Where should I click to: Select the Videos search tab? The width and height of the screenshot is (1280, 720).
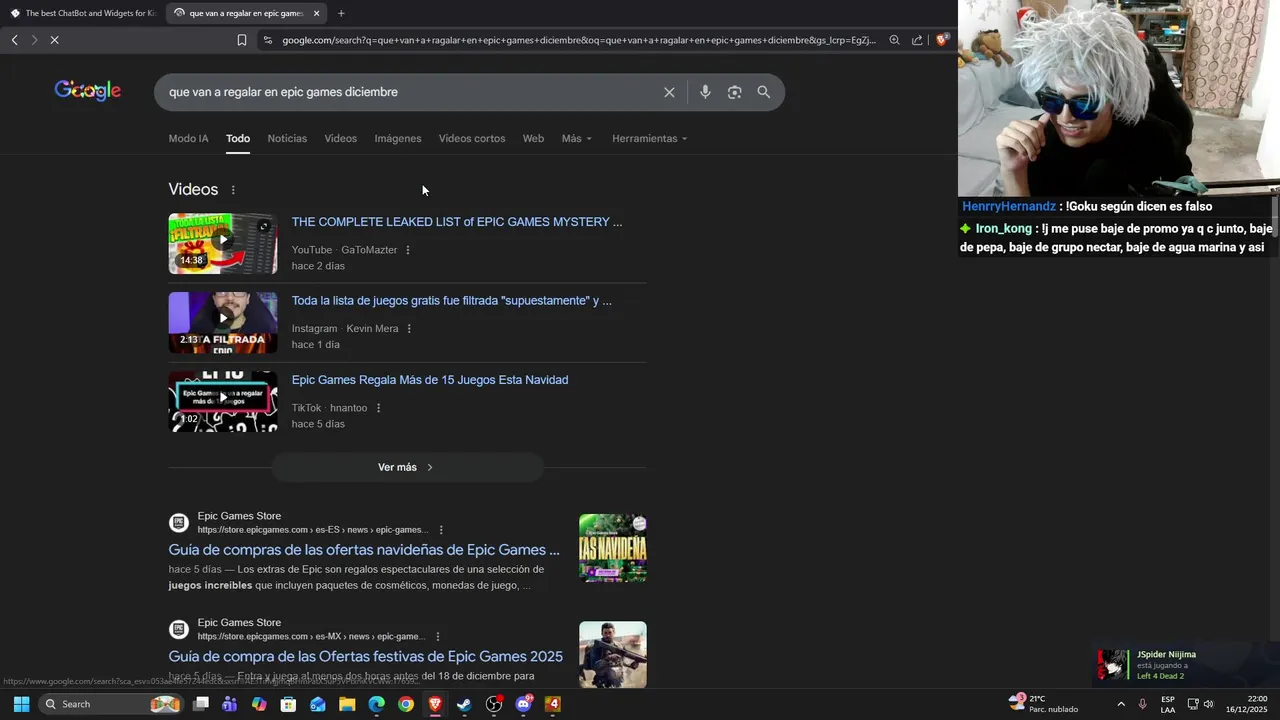tap(340, 138)
